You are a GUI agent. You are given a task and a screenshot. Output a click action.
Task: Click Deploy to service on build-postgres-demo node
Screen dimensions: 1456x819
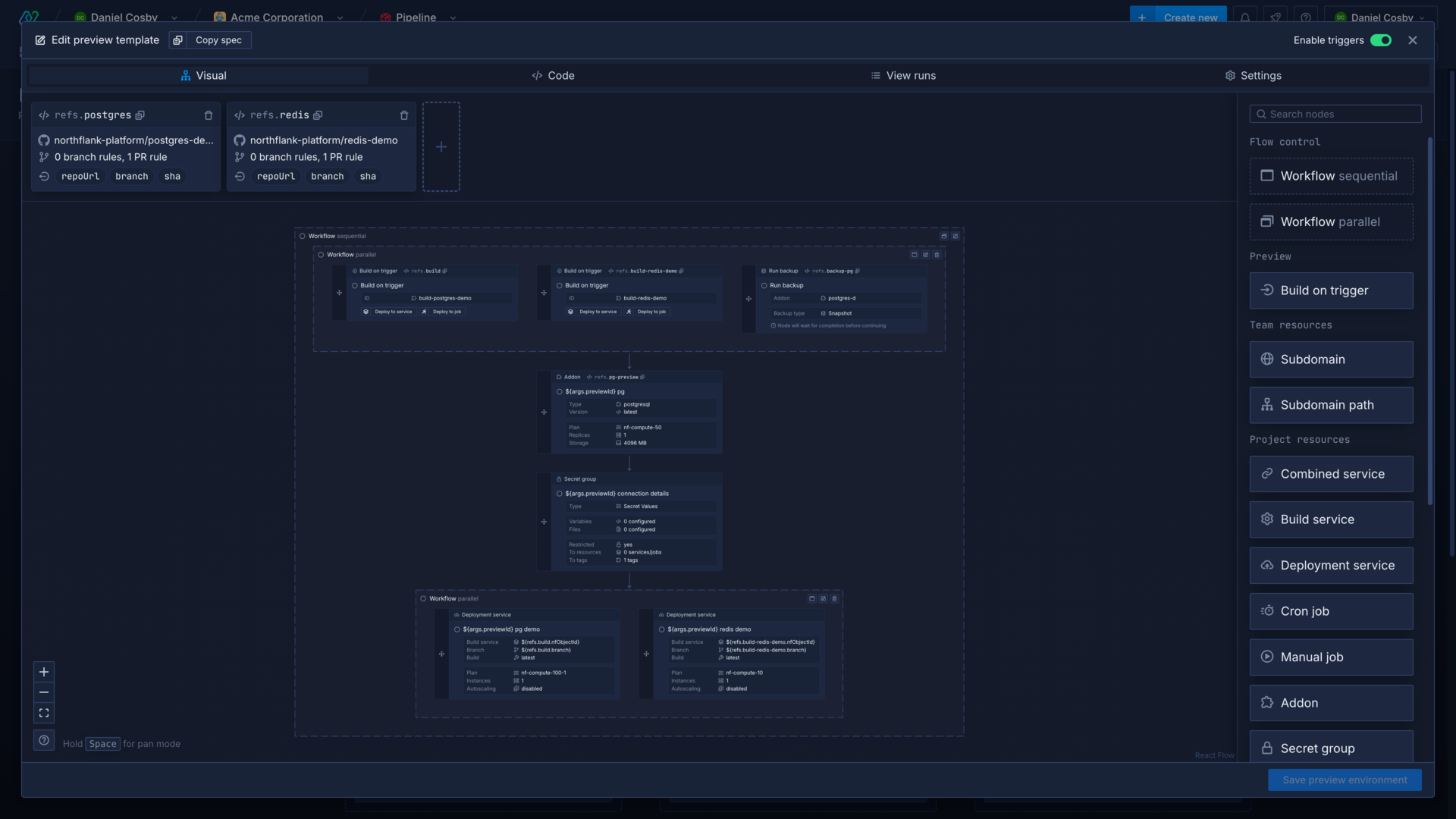388,312
